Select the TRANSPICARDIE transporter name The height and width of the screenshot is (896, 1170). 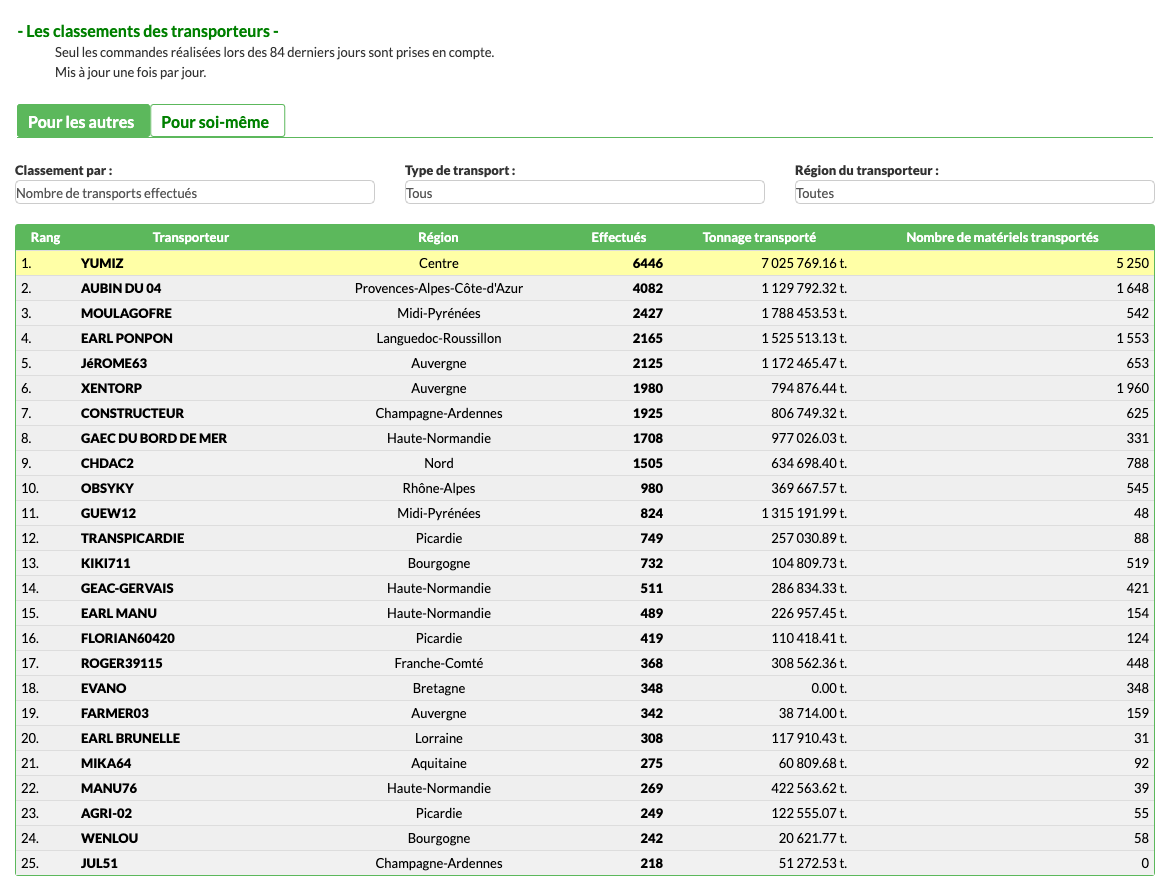[x=132, y=538]
